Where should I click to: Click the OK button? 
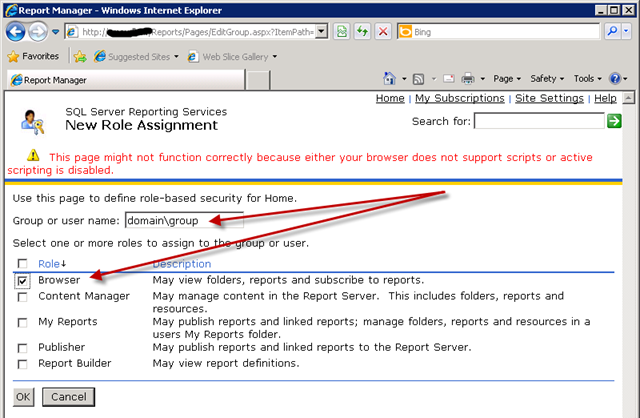tap(23, 397)
